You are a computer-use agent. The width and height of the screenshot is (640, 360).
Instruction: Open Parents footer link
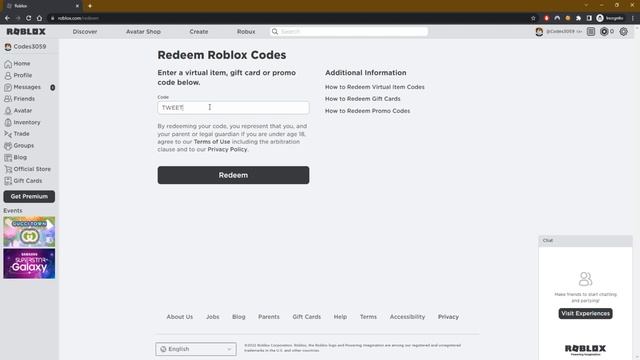(x=269, y=317)
